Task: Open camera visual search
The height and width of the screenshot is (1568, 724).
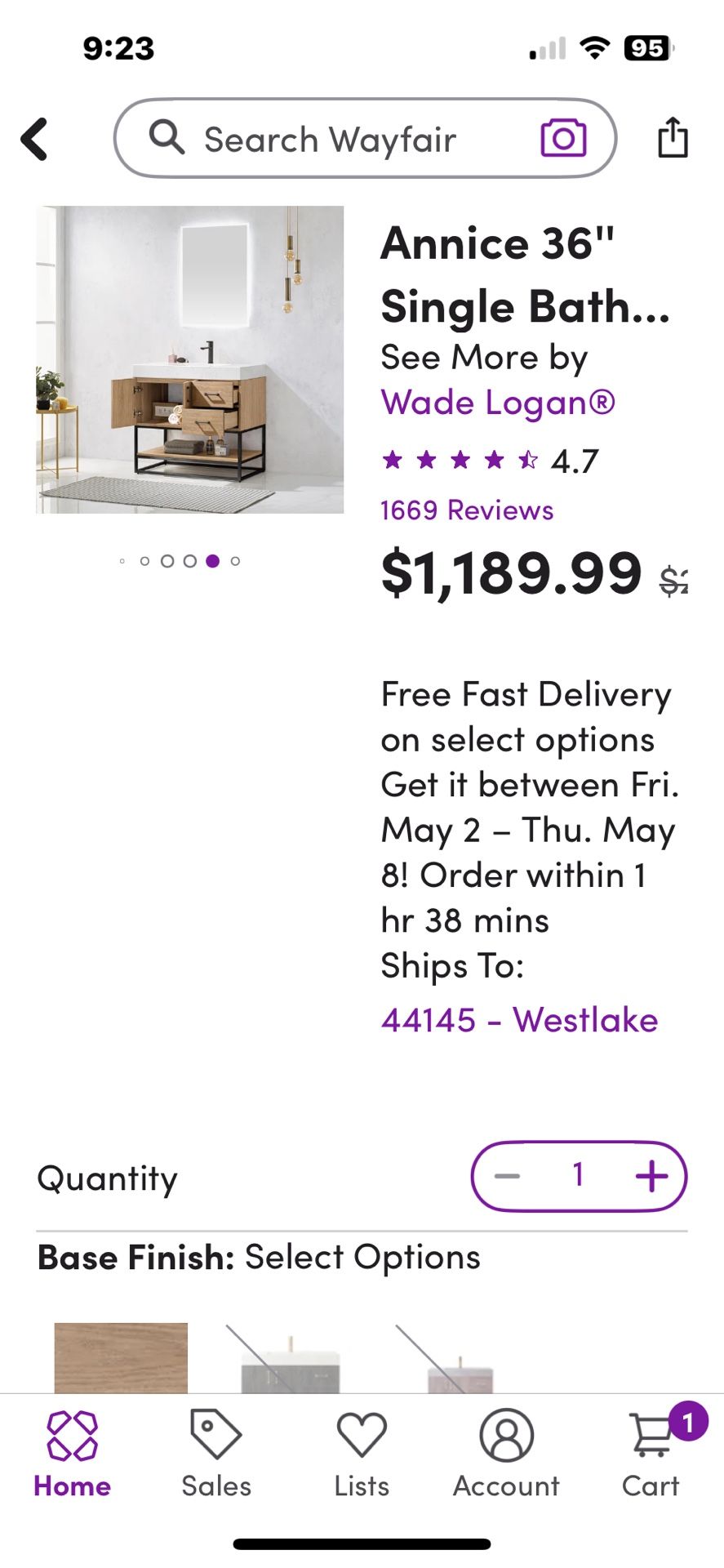Action: coord(563,138)
